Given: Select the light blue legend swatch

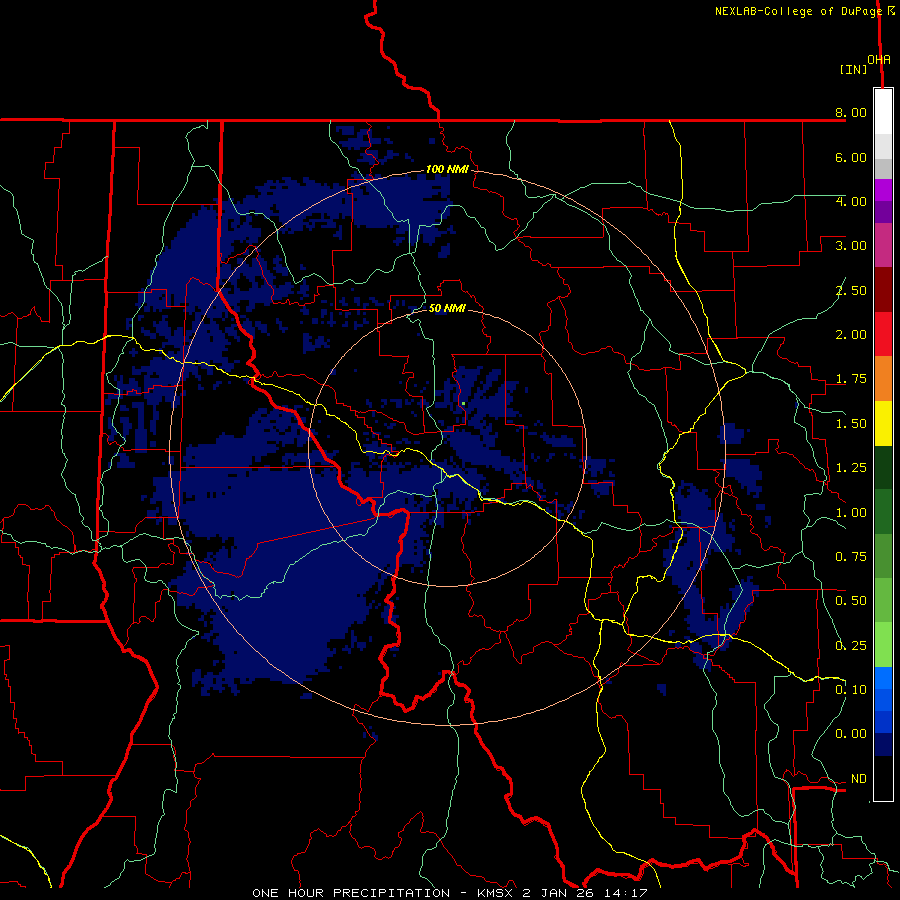Looking at the screenshot, I should (883, 678).
